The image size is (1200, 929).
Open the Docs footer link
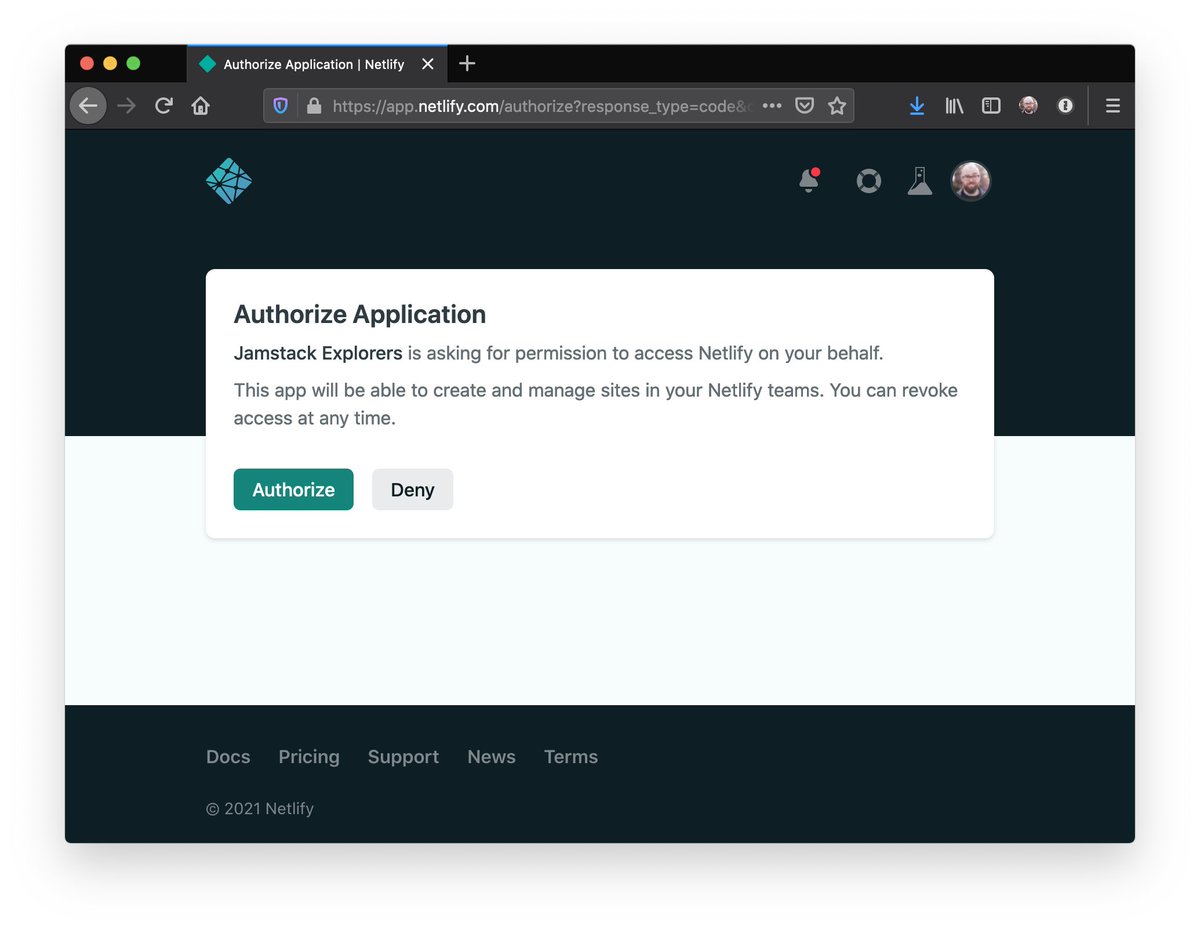228,757
